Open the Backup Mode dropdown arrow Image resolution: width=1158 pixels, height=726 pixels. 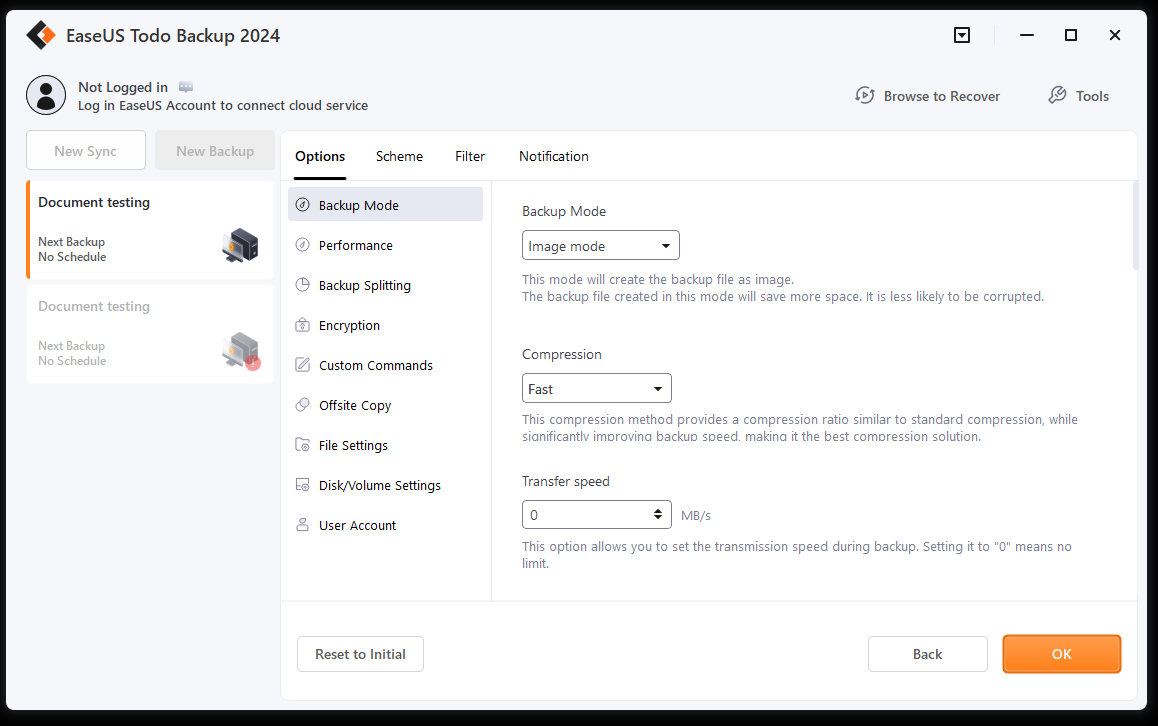[x=665, y=246]
